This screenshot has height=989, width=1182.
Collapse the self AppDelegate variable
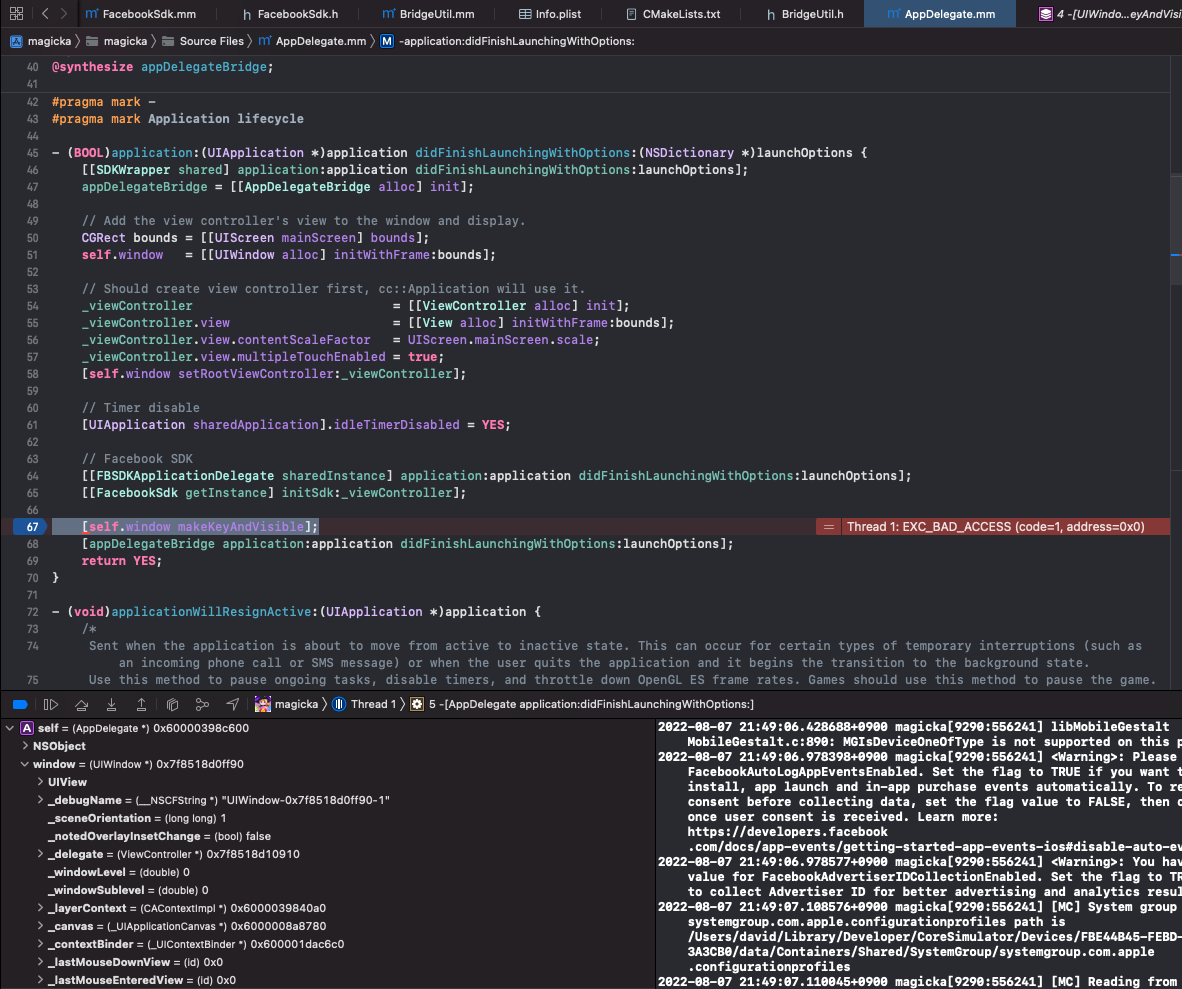click(10, 728)
